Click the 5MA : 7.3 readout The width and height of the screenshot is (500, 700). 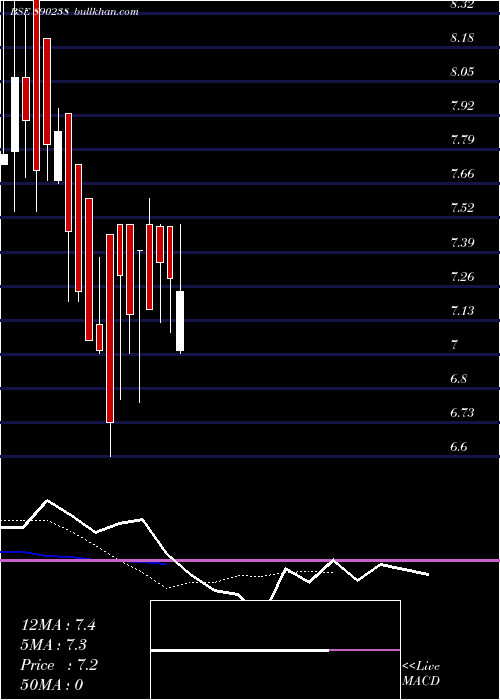[x=54, y=645]
